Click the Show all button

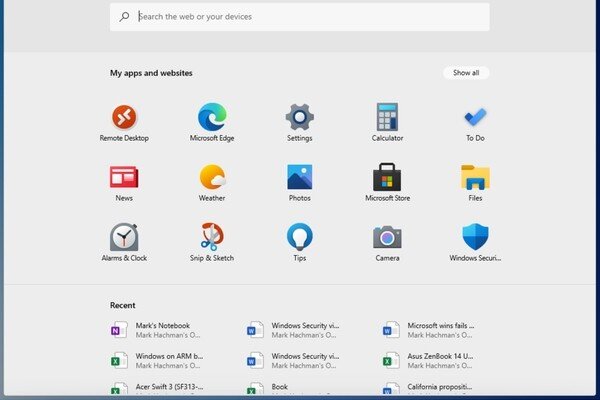click(x=466, y=73)
